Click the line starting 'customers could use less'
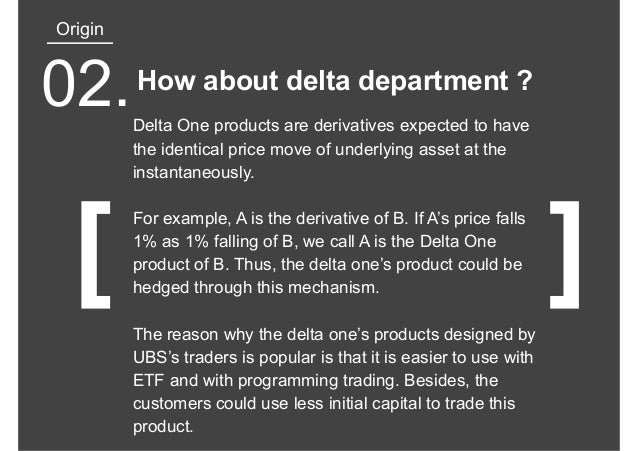 pyautogui.click(x=324, y=403)
